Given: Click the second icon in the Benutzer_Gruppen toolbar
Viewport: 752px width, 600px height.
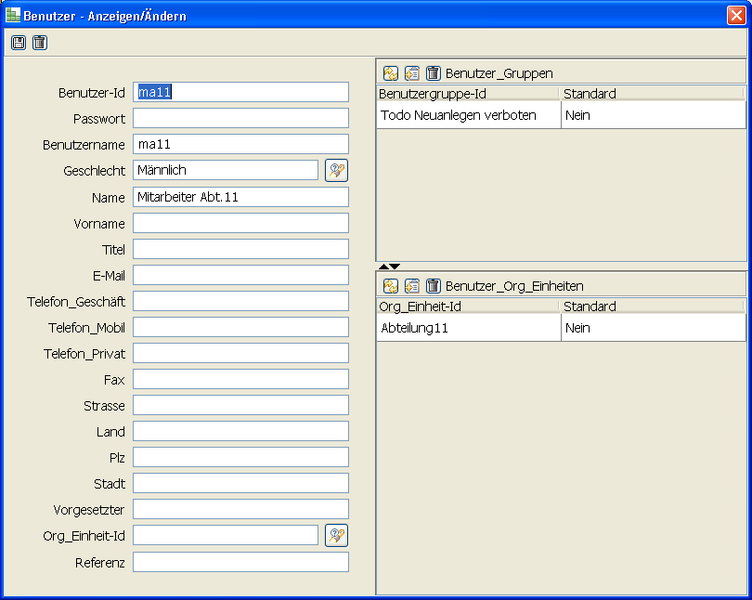Looking at the screenshot, I should [412, 73].
